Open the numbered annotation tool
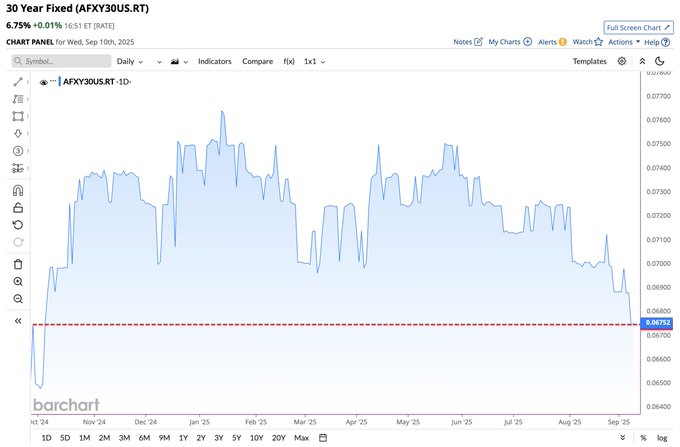 point(18,151)
